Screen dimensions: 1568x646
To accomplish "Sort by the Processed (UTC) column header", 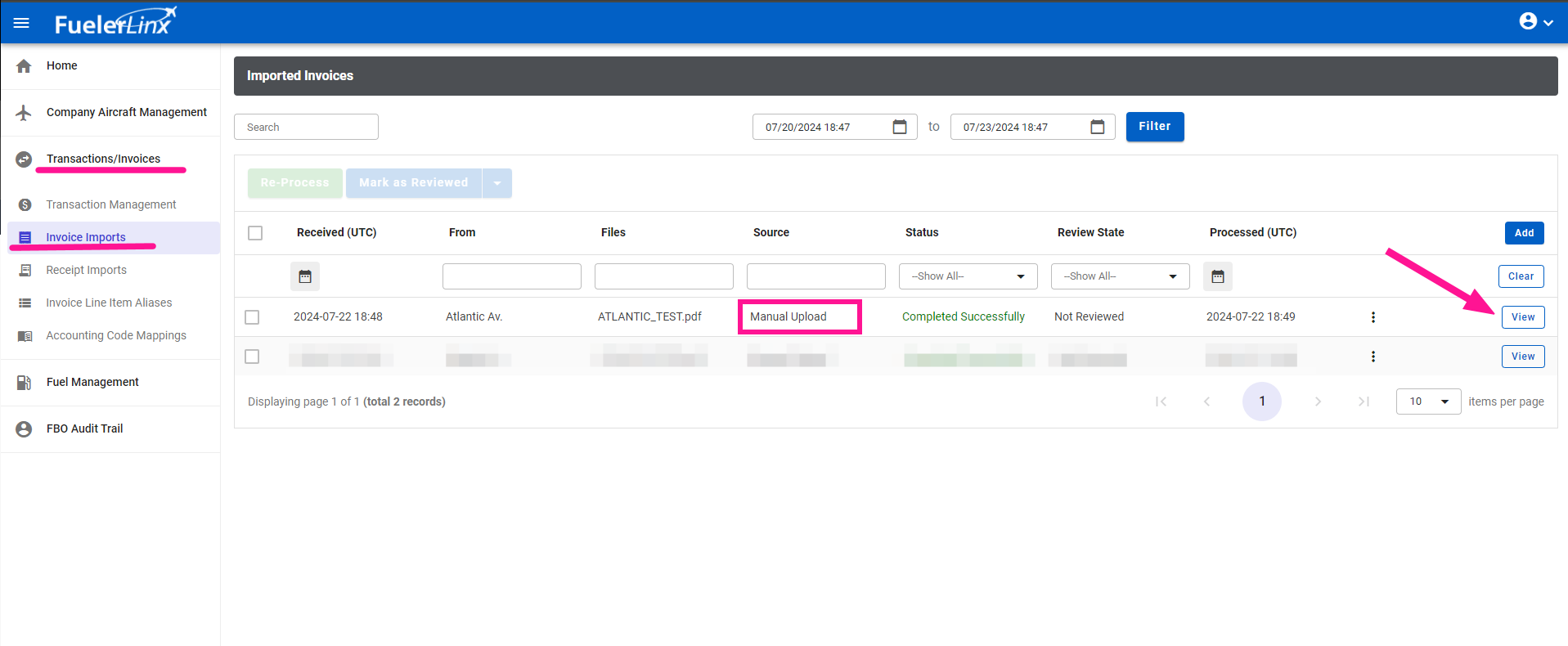I will [1253, 232].
